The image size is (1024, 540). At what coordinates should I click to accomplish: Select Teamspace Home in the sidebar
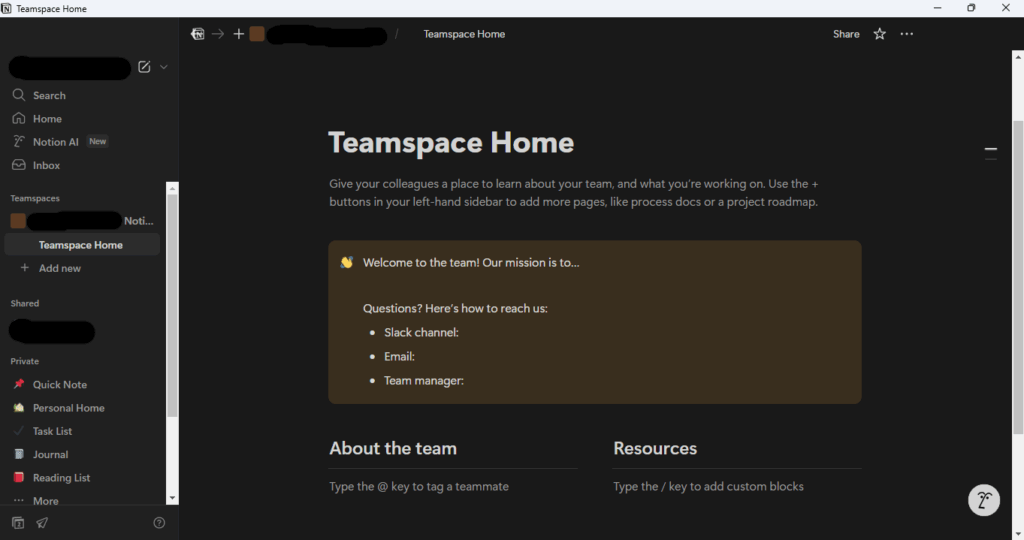(x=80, y=245)
